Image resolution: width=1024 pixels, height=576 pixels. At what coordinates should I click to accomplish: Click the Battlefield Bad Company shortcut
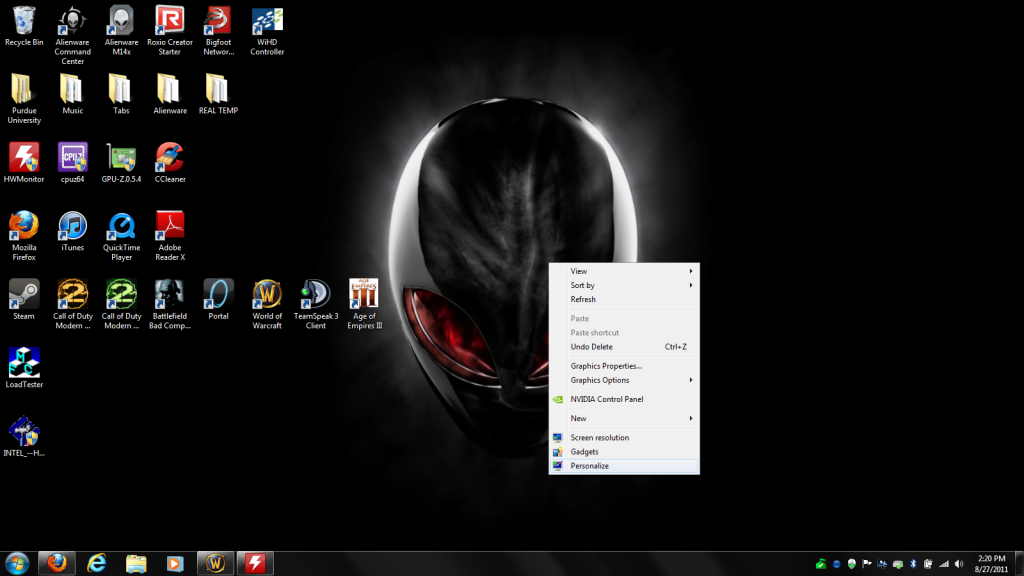[x=170, y=304]
